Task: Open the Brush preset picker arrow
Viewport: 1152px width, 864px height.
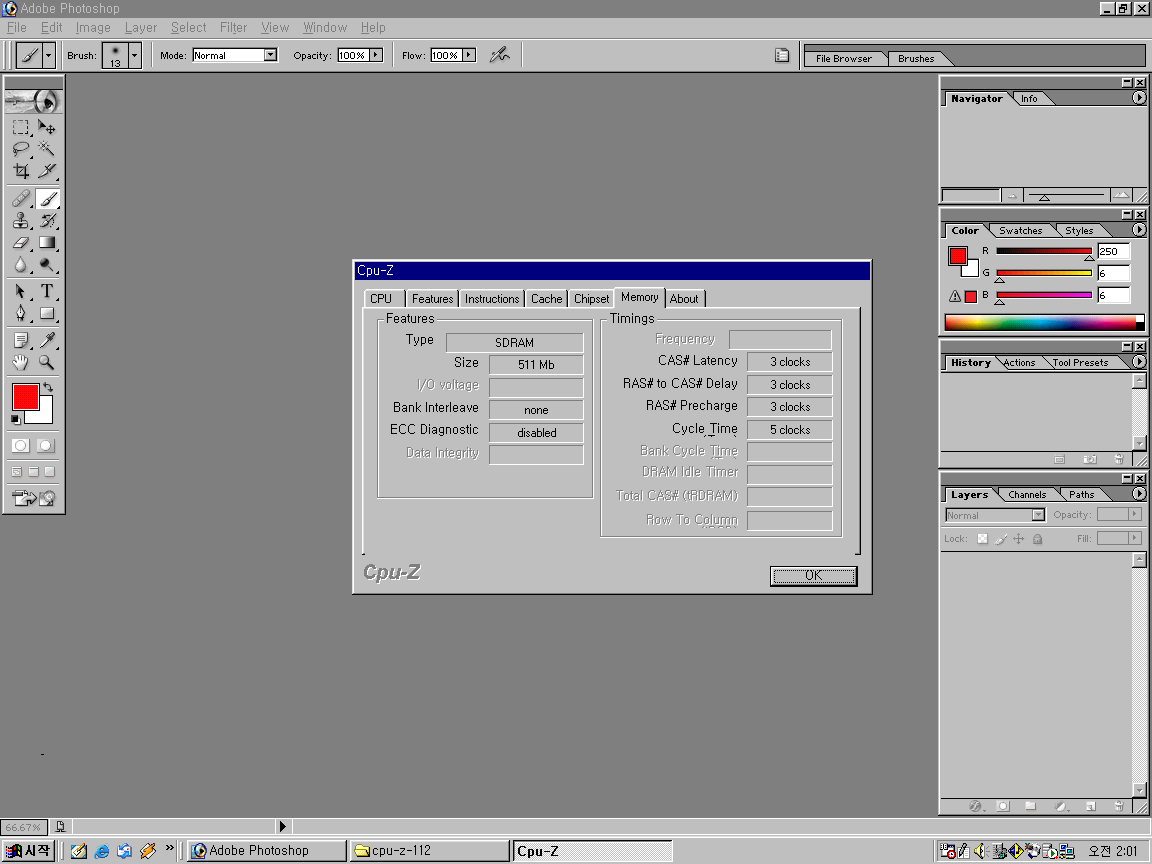Action: click(134, 55)
